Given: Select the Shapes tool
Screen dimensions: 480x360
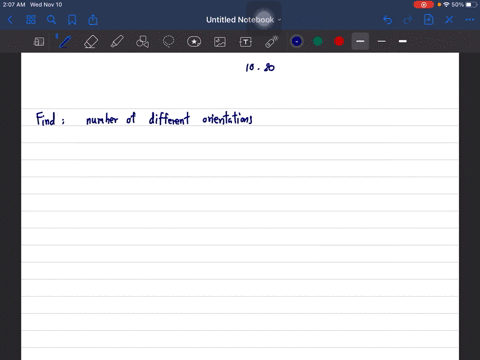Looking at the screenshot, I should 143,42.
